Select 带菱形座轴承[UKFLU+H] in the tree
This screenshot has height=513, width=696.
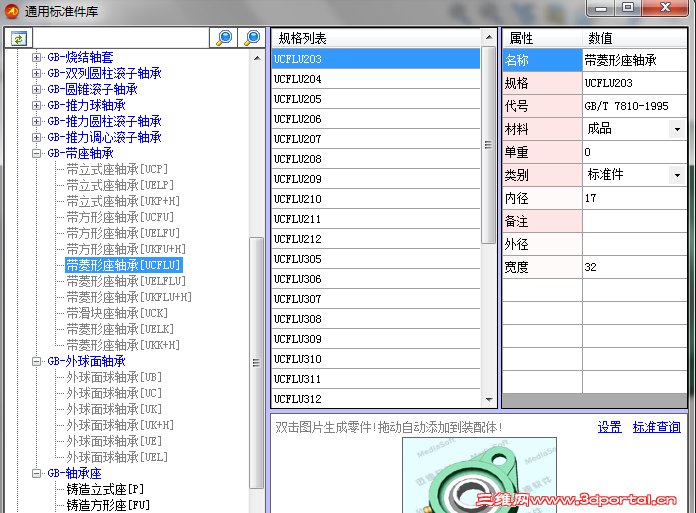(129, 297)
